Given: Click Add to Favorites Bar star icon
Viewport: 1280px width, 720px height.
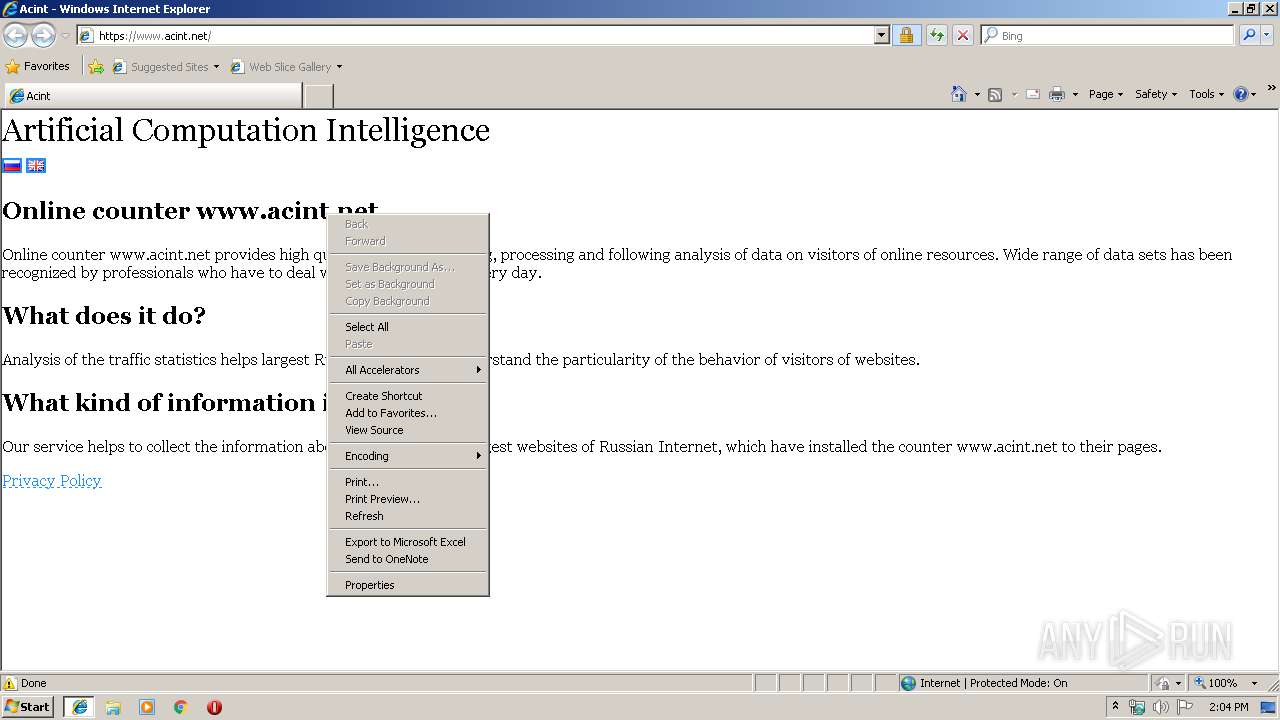Looking at the screenshot, I should click(x=96, y=67).
